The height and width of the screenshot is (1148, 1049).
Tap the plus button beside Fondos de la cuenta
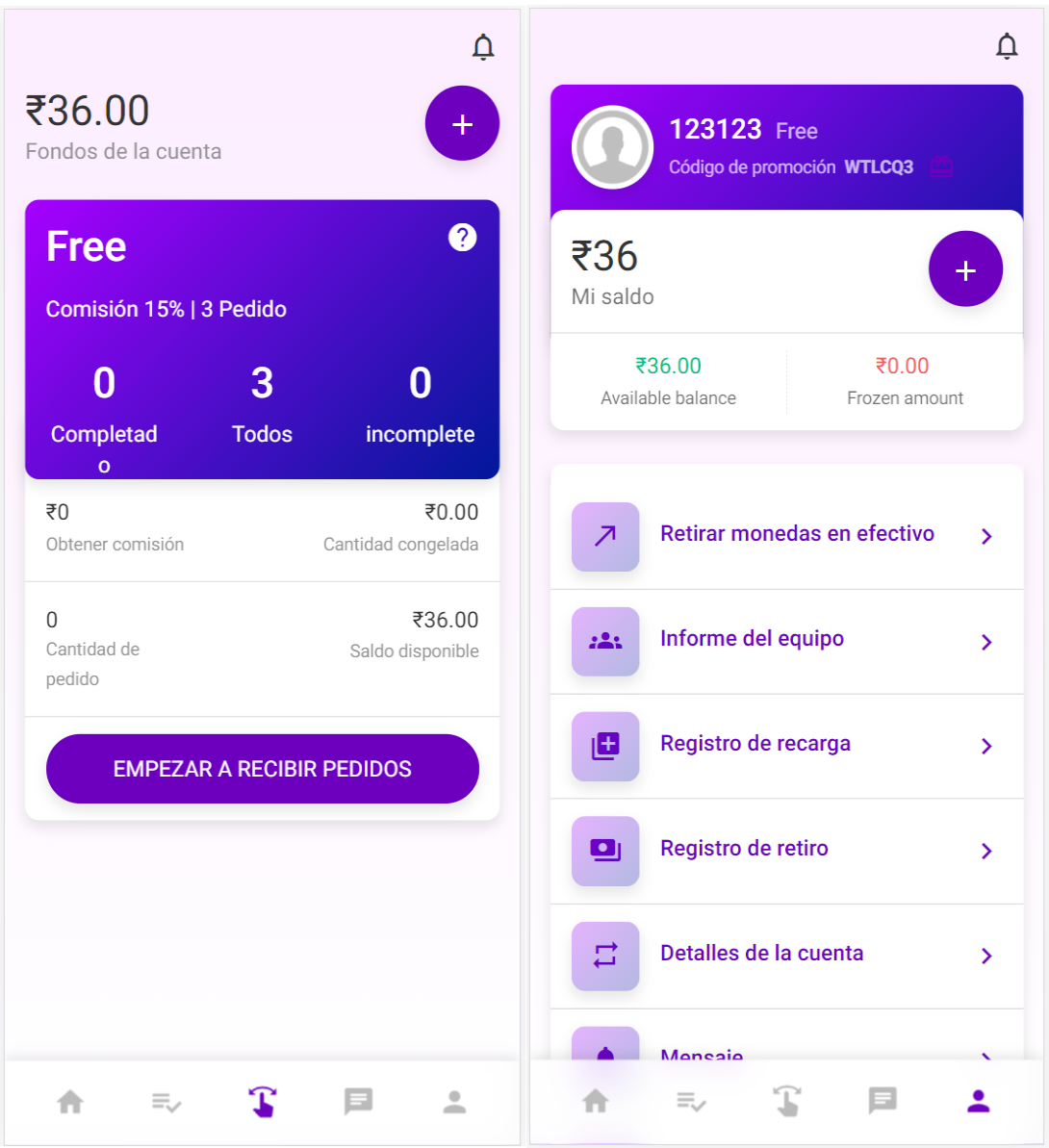(x=462, y=124)
